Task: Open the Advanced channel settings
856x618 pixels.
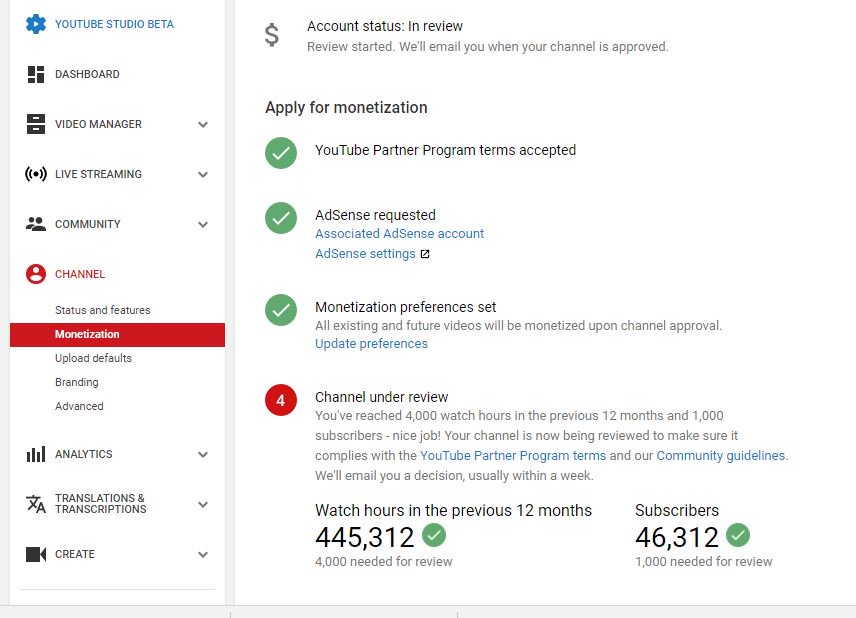Action: point(79,406)
